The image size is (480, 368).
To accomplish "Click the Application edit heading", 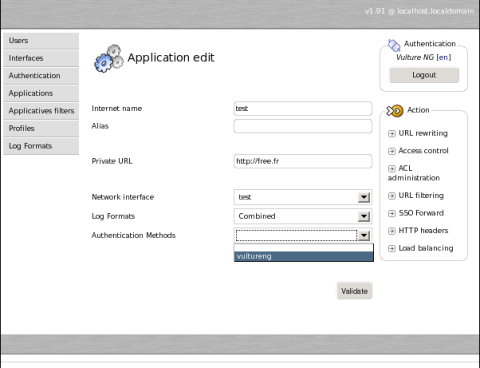I will pyautogui.click(x=171, y=58).
